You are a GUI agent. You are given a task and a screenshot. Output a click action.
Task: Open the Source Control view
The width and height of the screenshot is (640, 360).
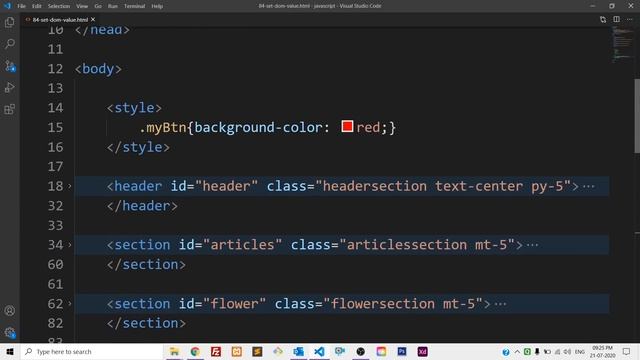pyautogui.click(x=10, y=66)
